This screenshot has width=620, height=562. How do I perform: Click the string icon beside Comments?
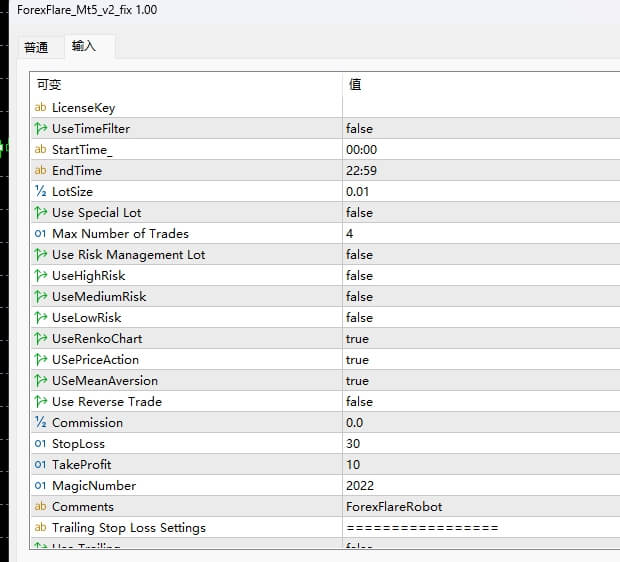[x=41, y=507]
